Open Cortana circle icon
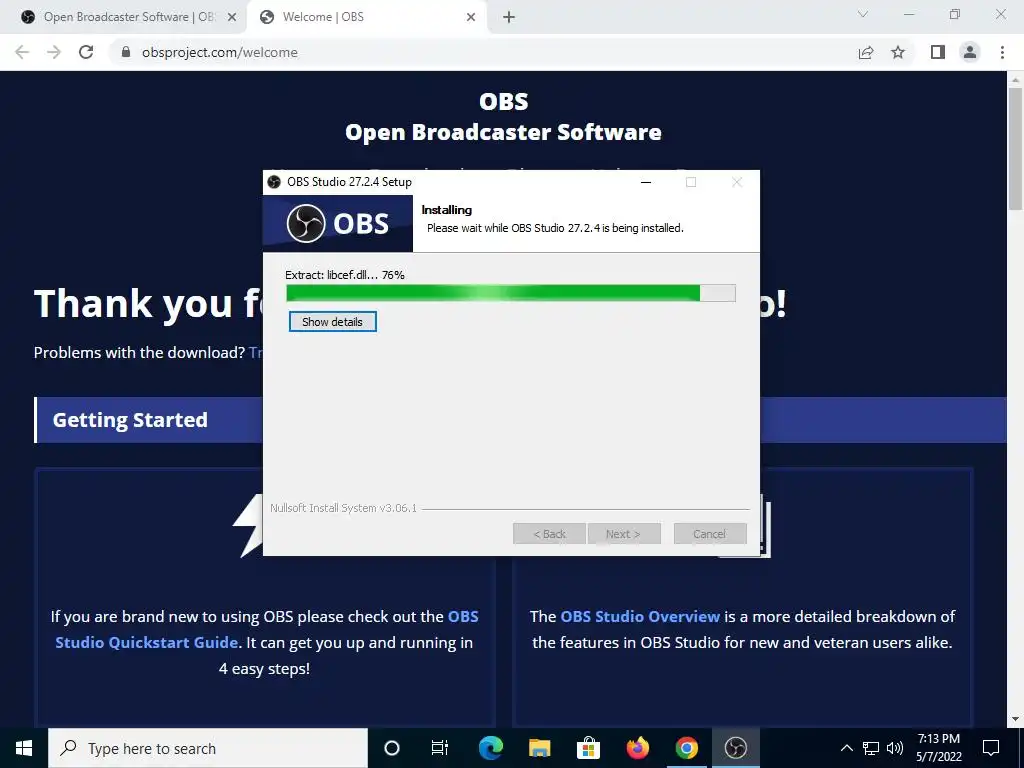Image resolution: width=1024 pixels, height=768 pixels. click(x=392, y=748)
